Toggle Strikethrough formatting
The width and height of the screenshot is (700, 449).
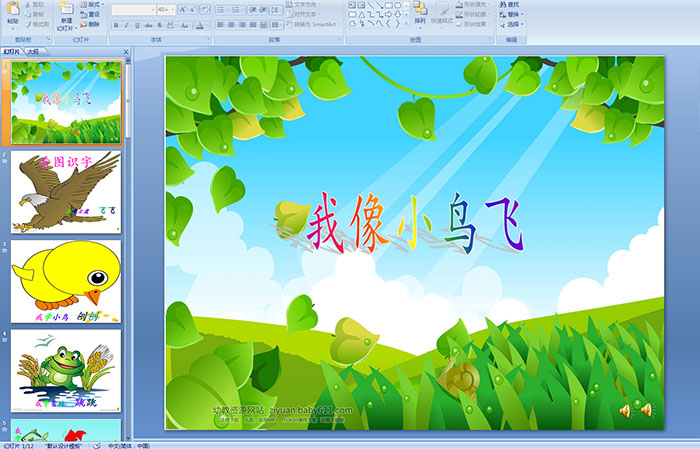coord(148,25)
